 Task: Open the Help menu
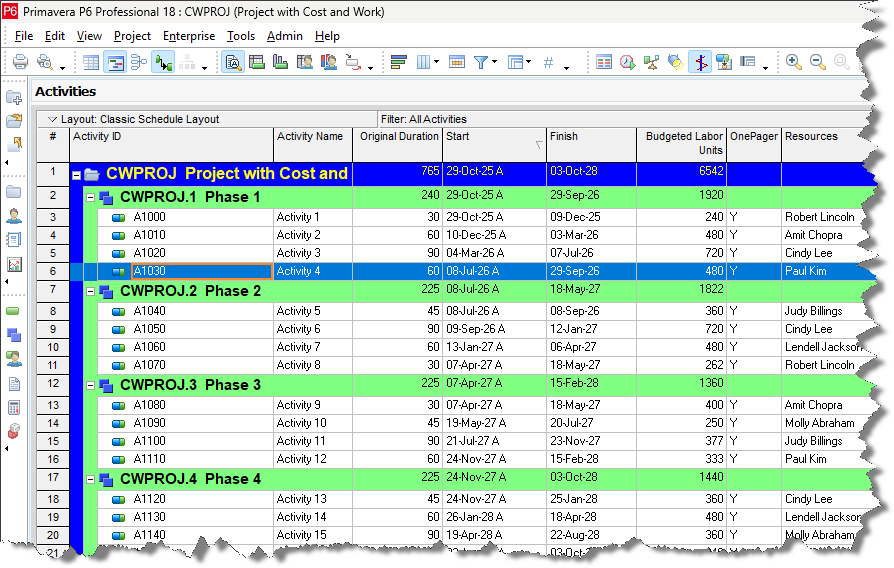(x=327, y=36)
